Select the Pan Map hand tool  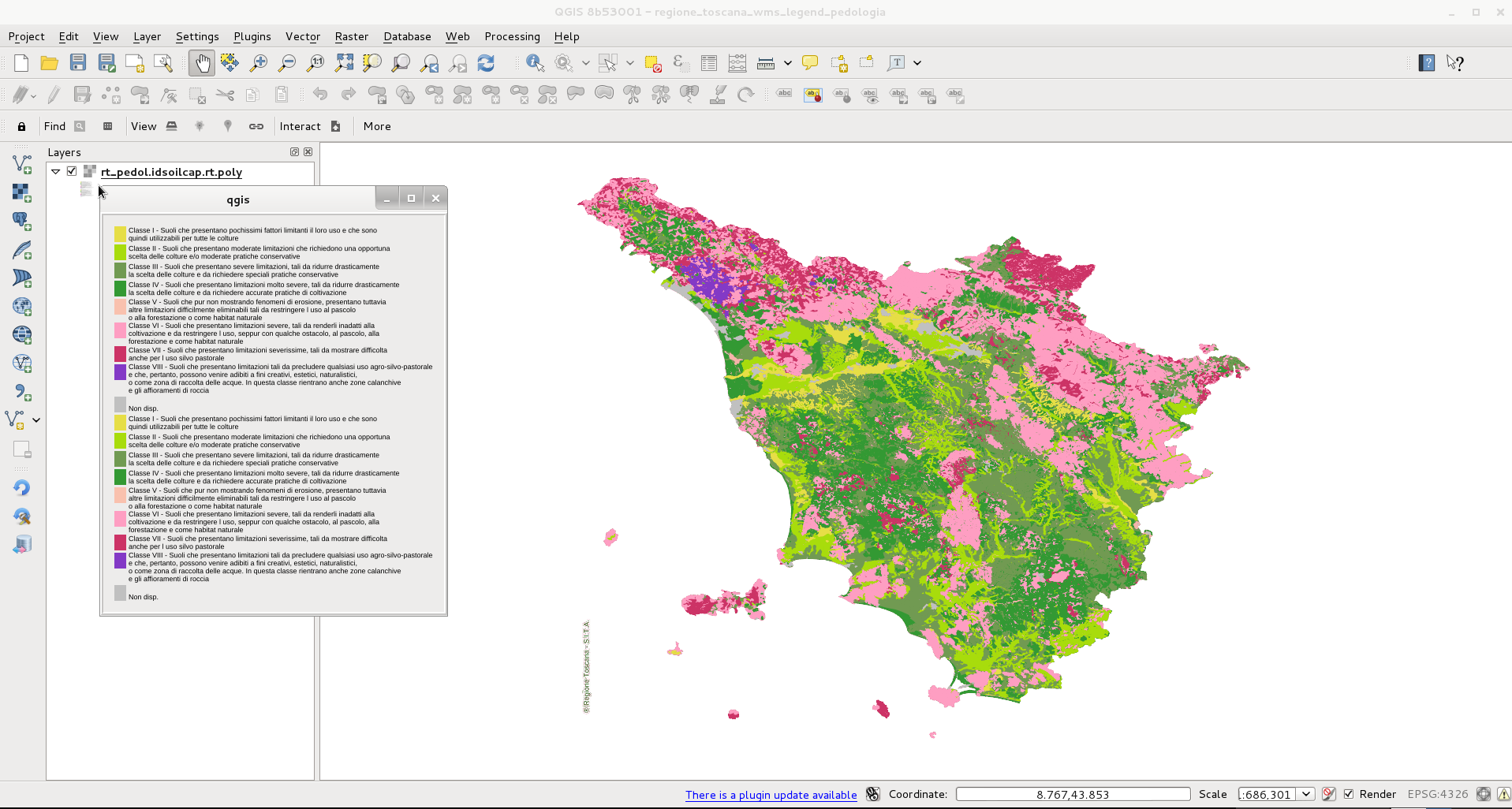[x=202, y=63]
